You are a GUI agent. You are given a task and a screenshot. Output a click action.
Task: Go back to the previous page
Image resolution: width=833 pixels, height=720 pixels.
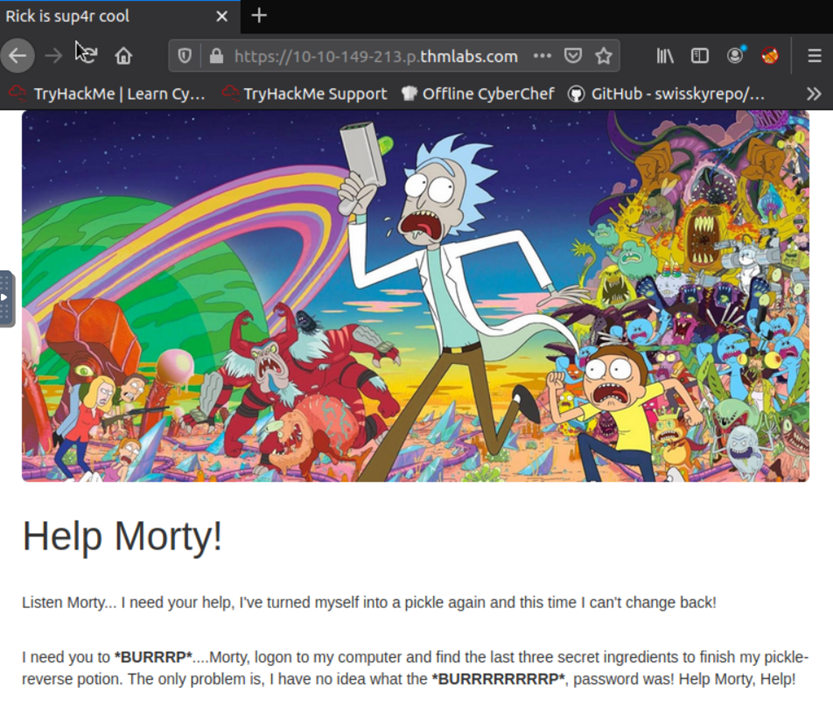18,55
